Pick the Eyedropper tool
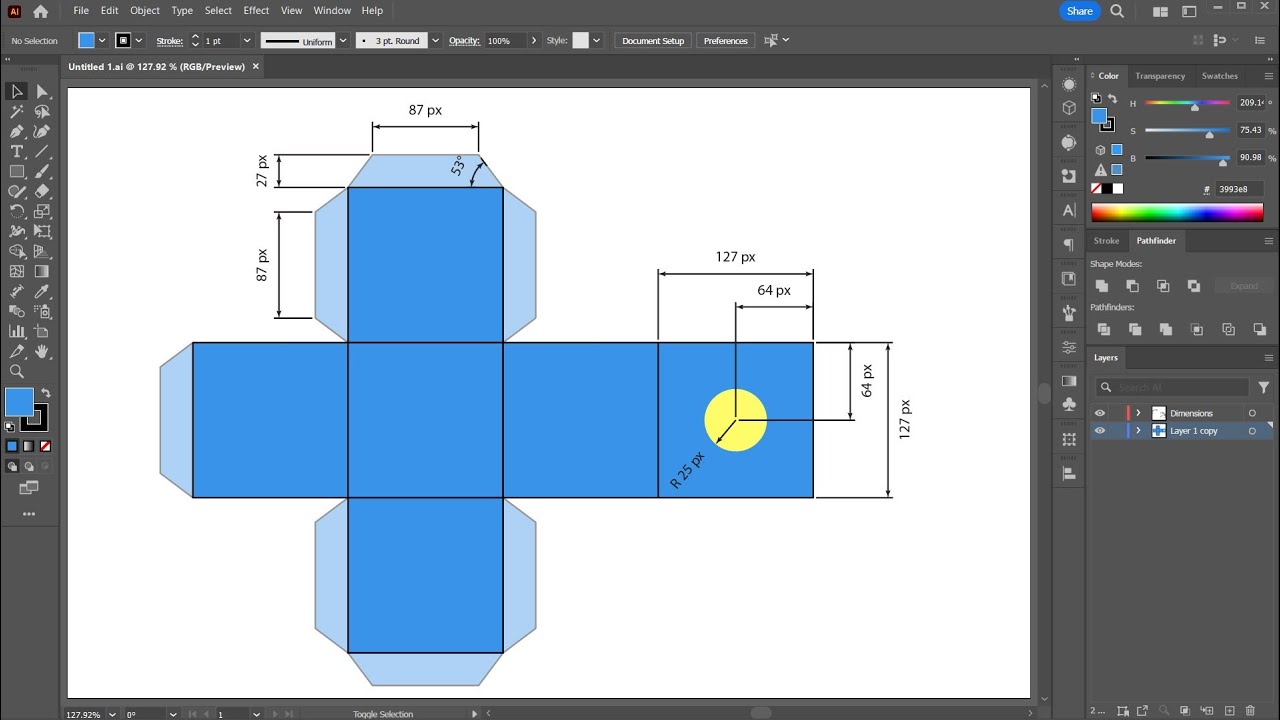Screen dimensions: 1280x720 (42, 291)
